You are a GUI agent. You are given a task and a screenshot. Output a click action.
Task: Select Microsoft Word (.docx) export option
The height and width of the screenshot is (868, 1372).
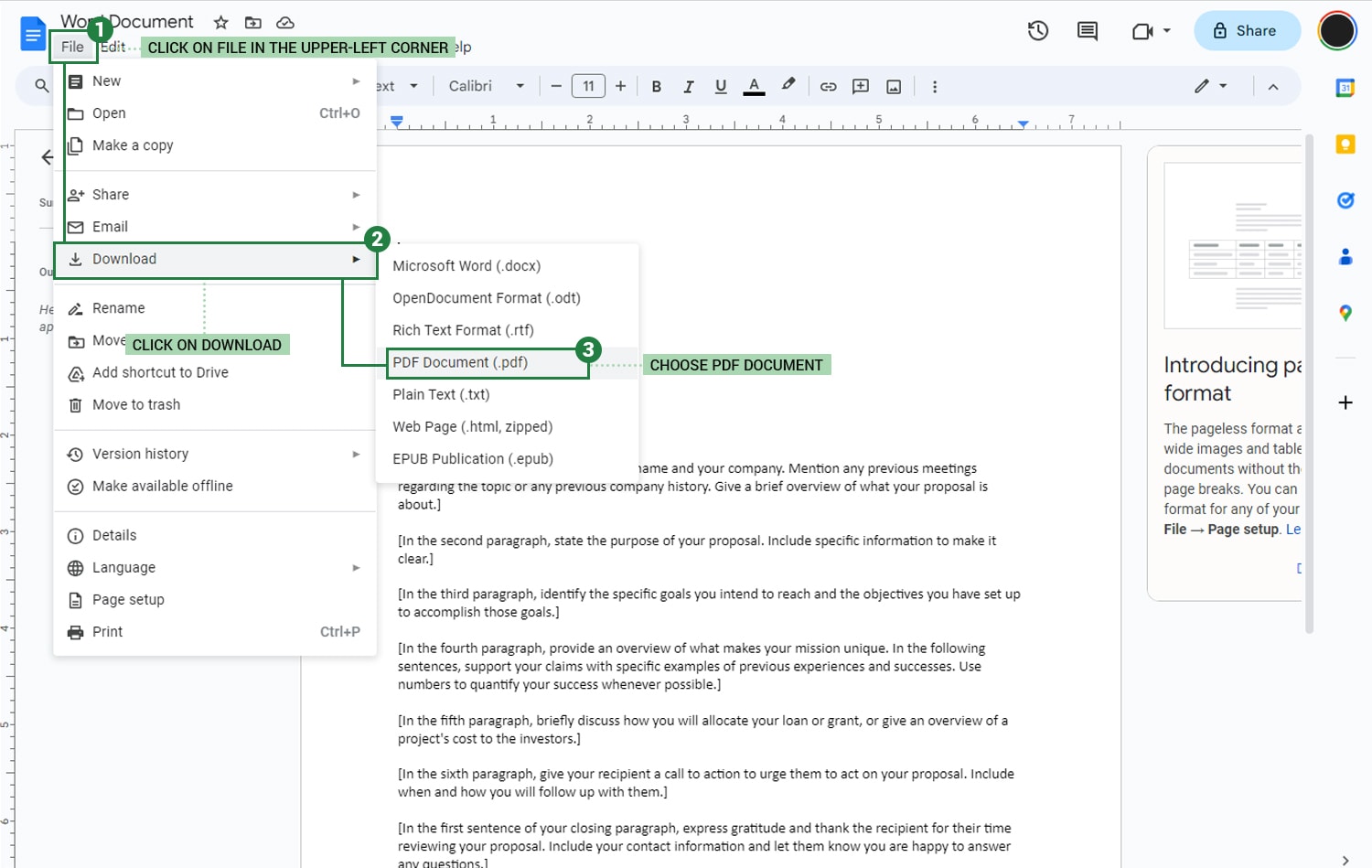pyautogui.click(x=466, y=265)
